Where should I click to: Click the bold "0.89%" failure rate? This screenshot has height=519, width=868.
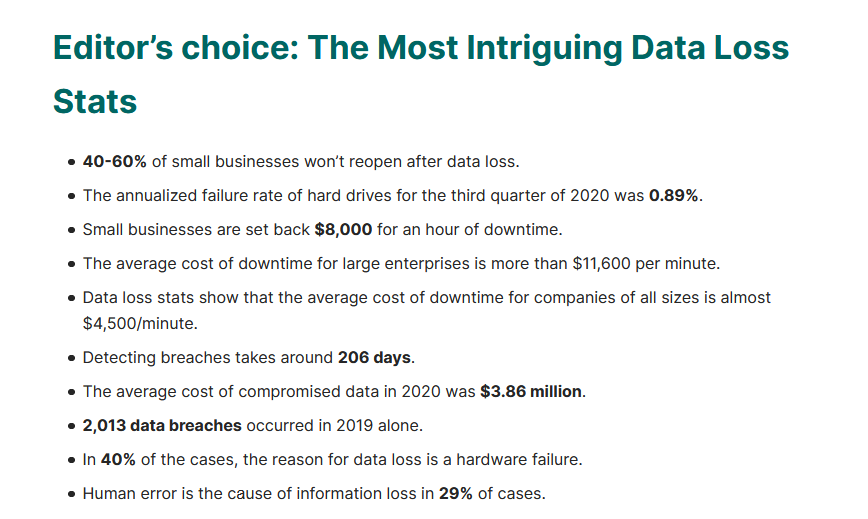674,196
